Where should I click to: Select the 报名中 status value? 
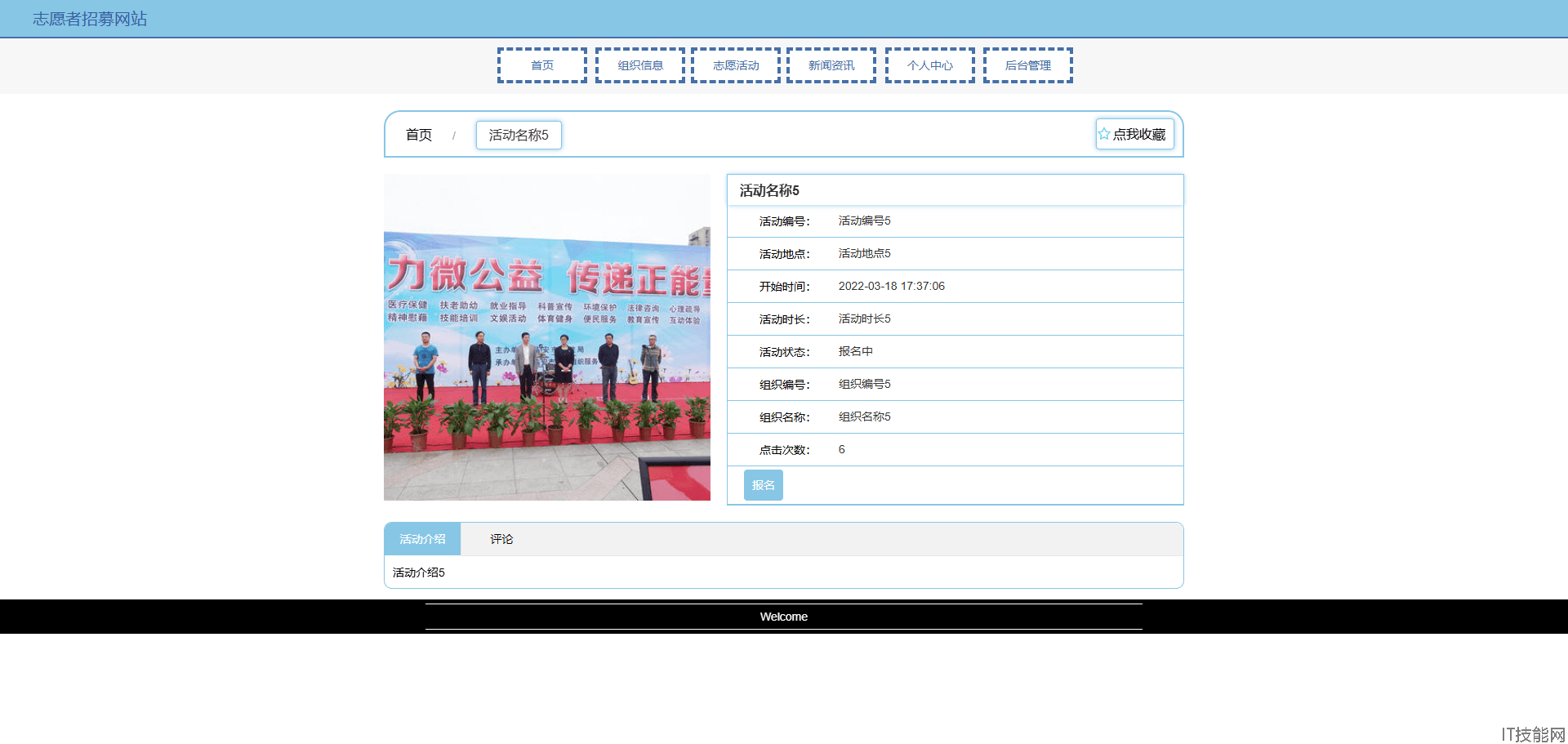[856, 351]
